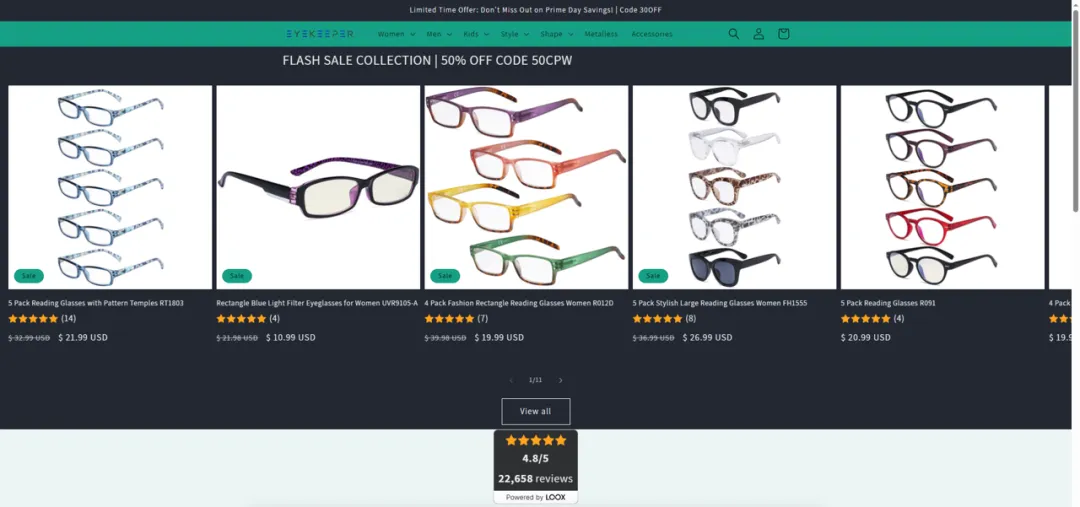Select the R091 round glasses image
This screenshot has height=507, width=1080.
coord(942,187)
